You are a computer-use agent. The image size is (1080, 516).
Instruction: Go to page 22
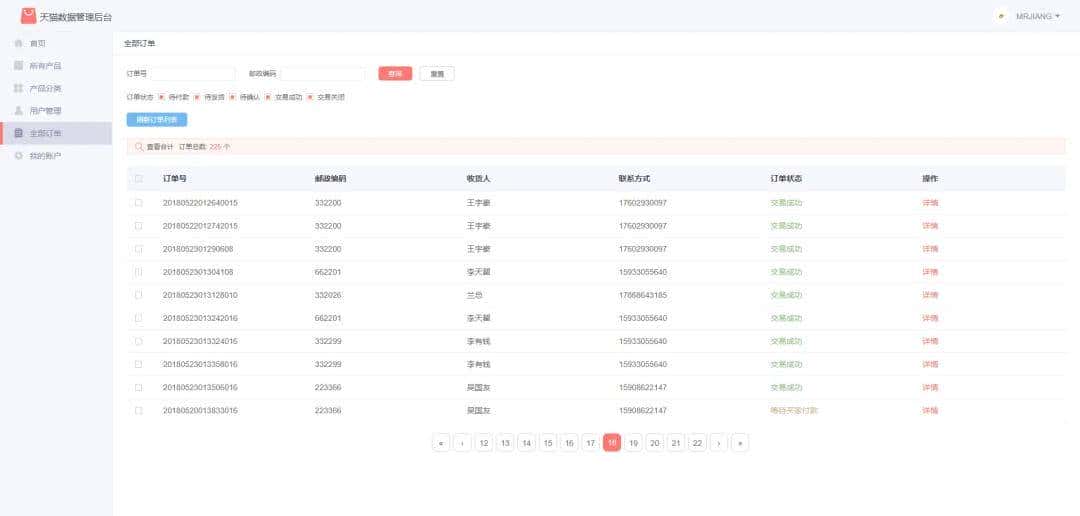(698, 443)
